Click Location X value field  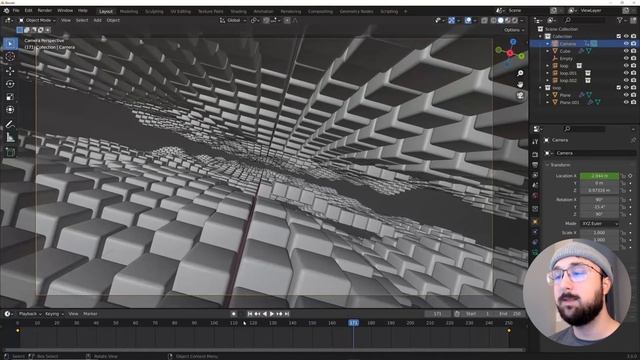[x=599, y=176]
